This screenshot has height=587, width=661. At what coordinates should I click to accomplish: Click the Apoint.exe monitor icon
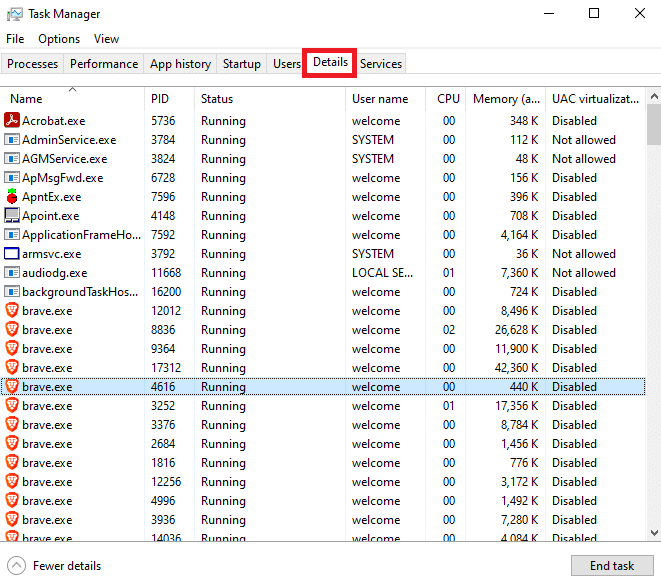[12, 215]
